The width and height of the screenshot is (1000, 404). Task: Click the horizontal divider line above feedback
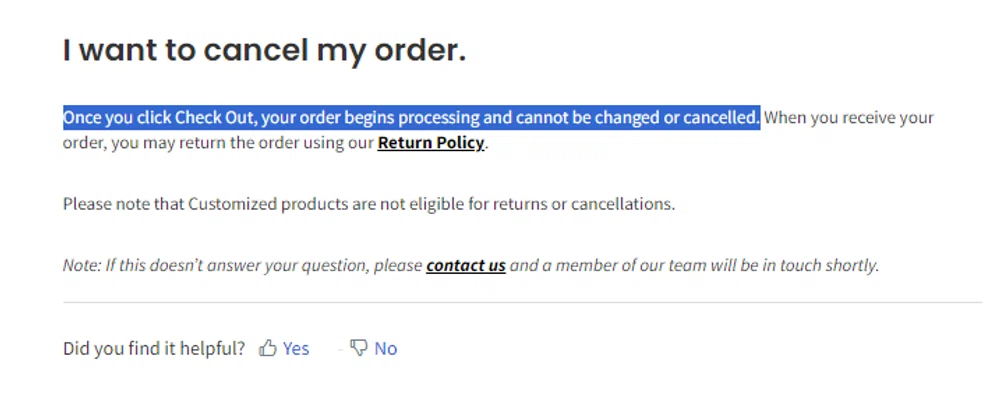click(522, 302)
